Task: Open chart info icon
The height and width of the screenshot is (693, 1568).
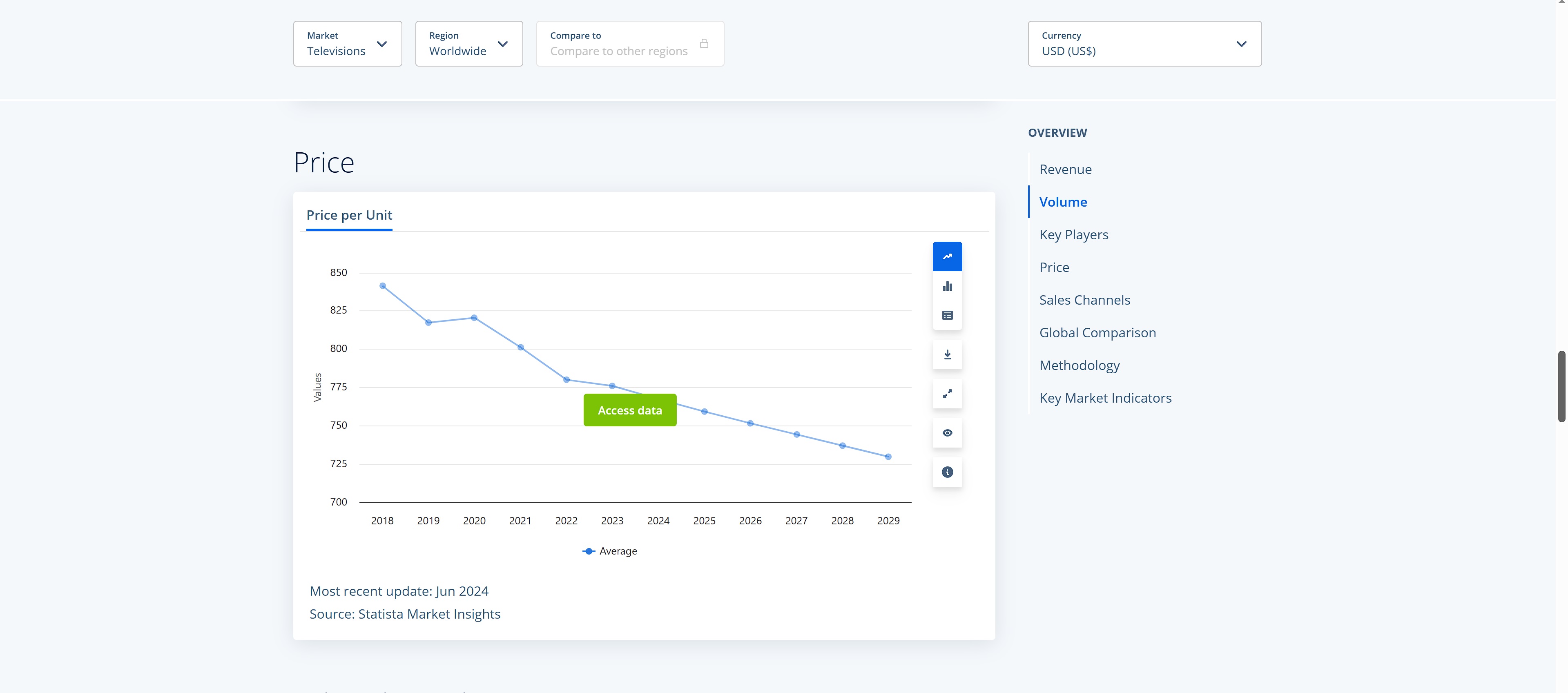Action: click(x=947, y=472)
